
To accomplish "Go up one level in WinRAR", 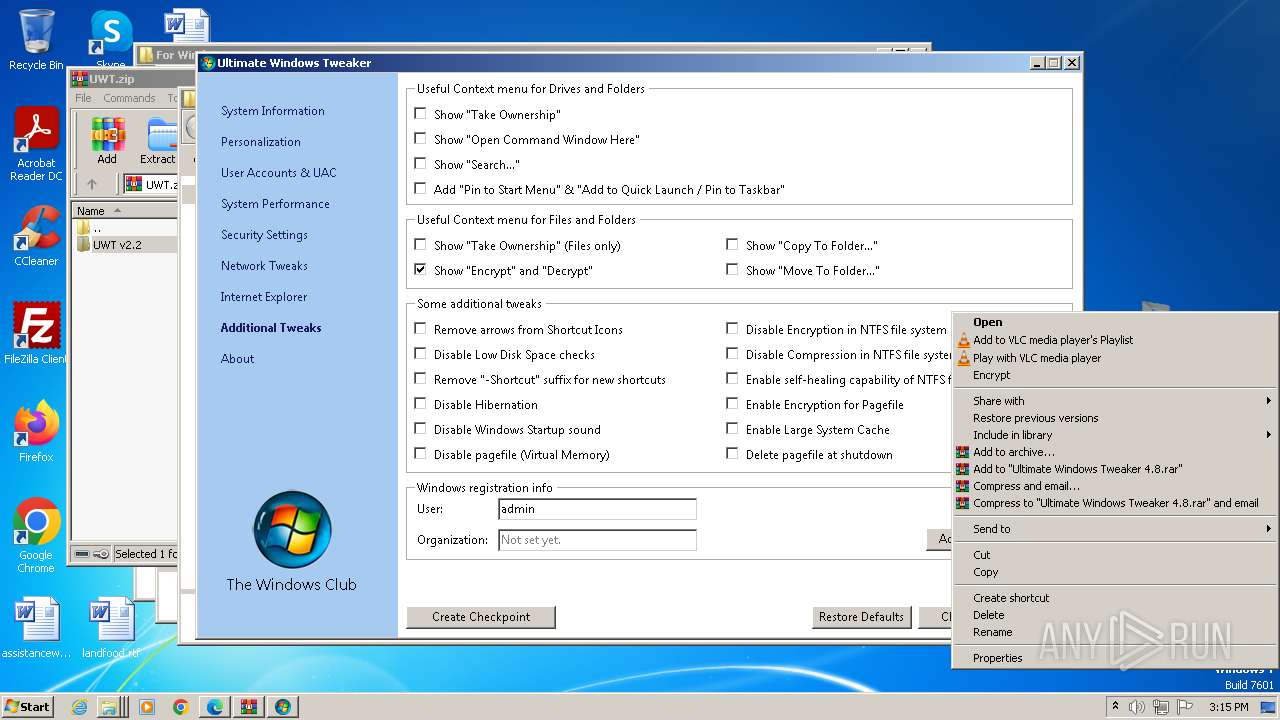I will 92,184.
